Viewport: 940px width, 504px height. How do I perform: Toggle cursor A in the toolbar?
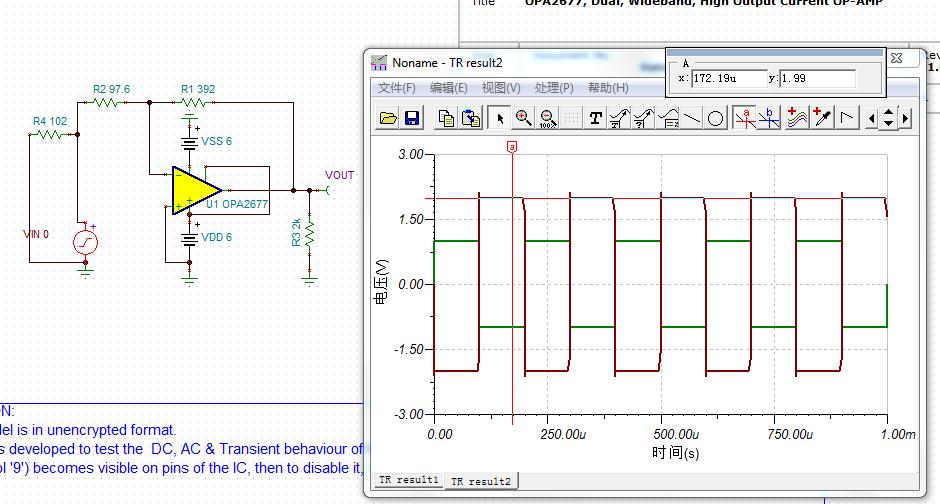[x=745, y=118]
